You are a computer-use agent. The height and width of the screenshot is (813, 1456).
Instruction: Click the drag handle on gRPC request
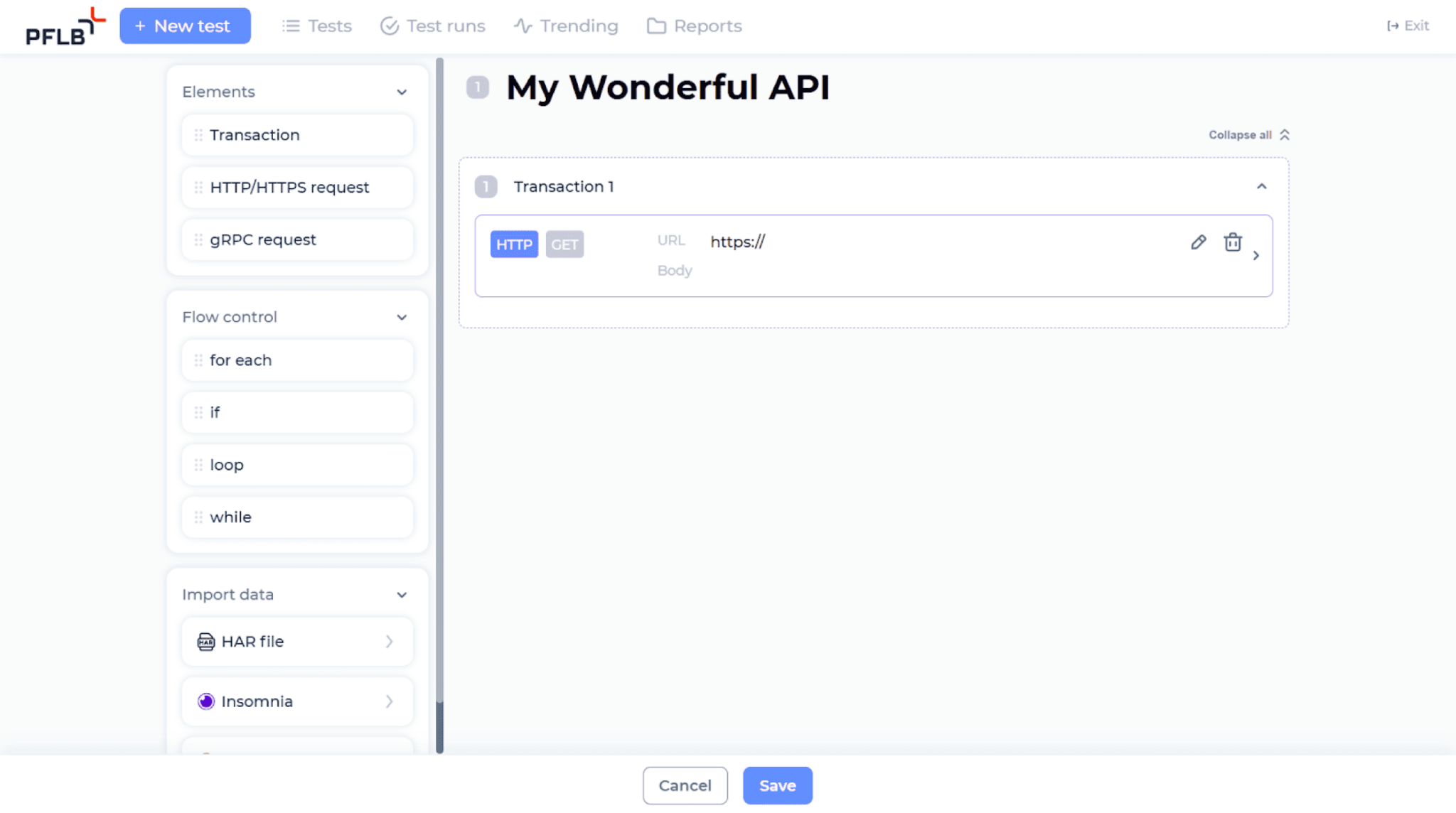click(x=198, y=240)
